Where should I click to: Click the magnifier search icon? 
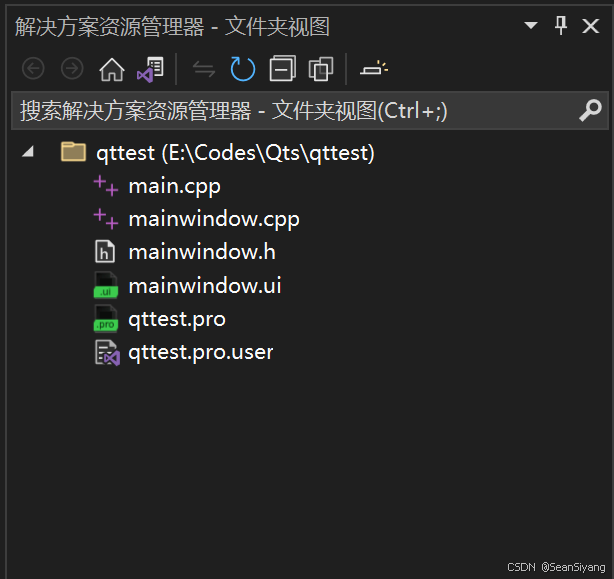coord(590,110)
